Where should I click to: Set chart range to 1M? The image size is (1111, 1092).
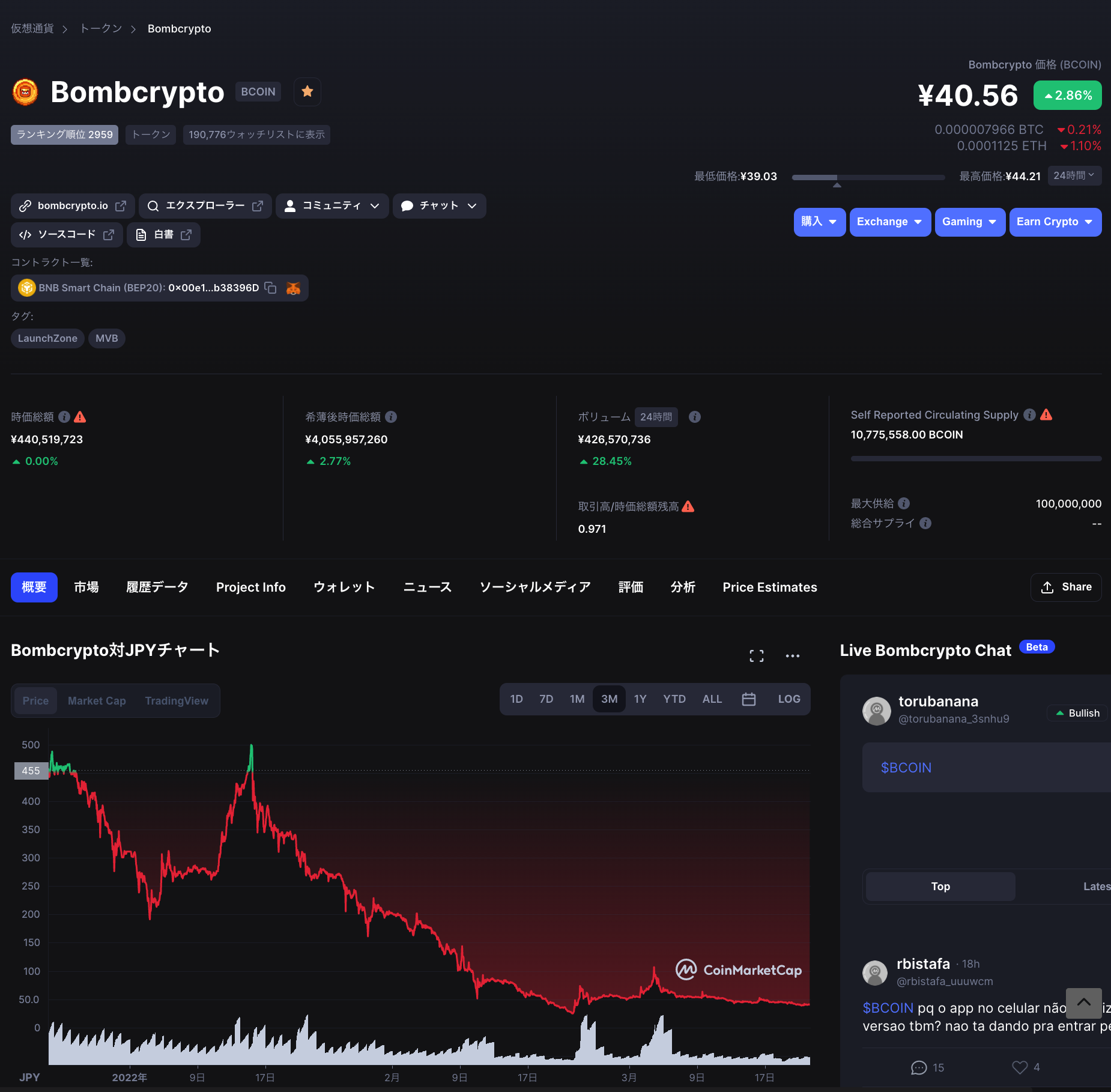click(x=577, y=699)
